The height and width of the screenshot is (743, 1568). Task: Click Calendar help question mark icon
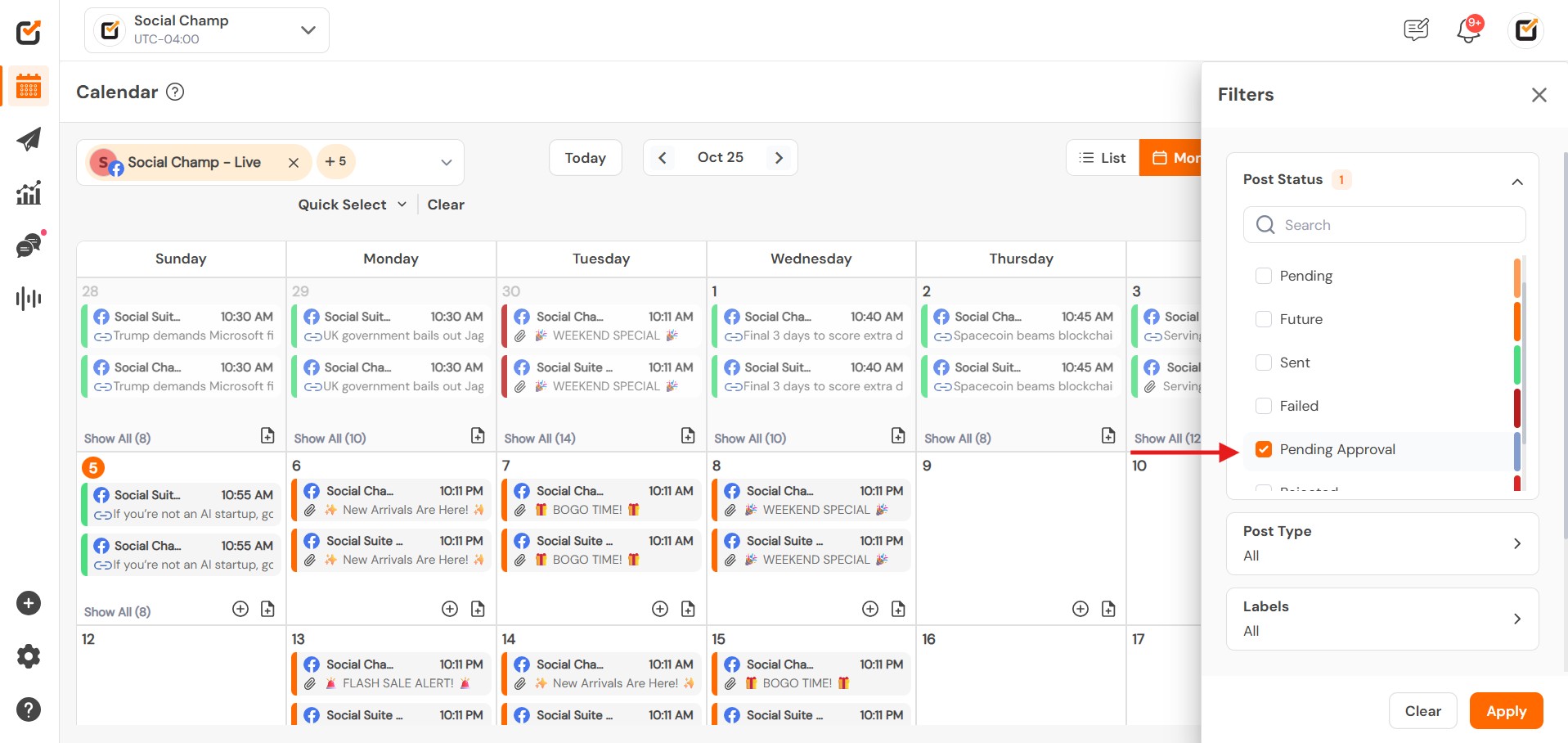(x=175, y=92)
